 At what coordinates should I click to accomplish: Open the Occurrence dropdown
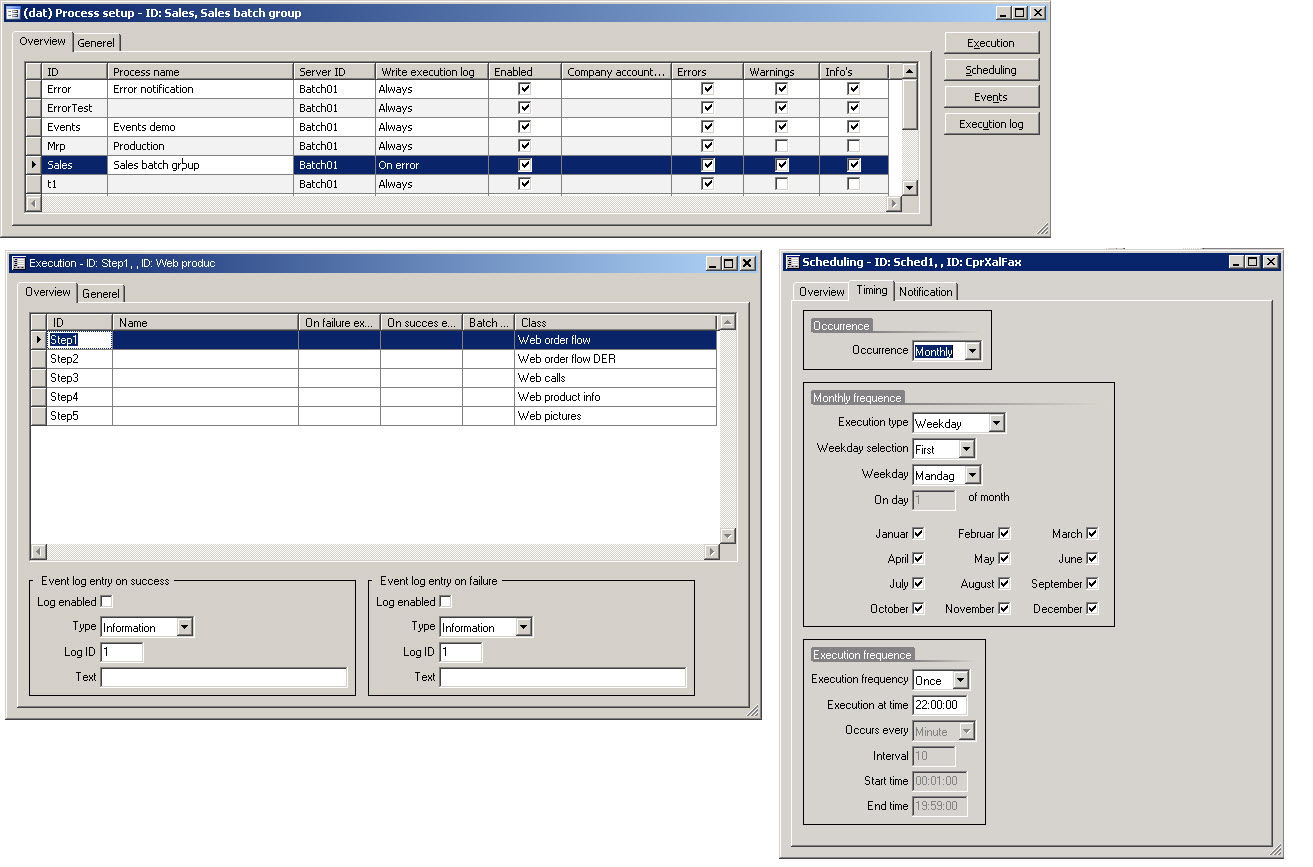[x=972, y=351]
